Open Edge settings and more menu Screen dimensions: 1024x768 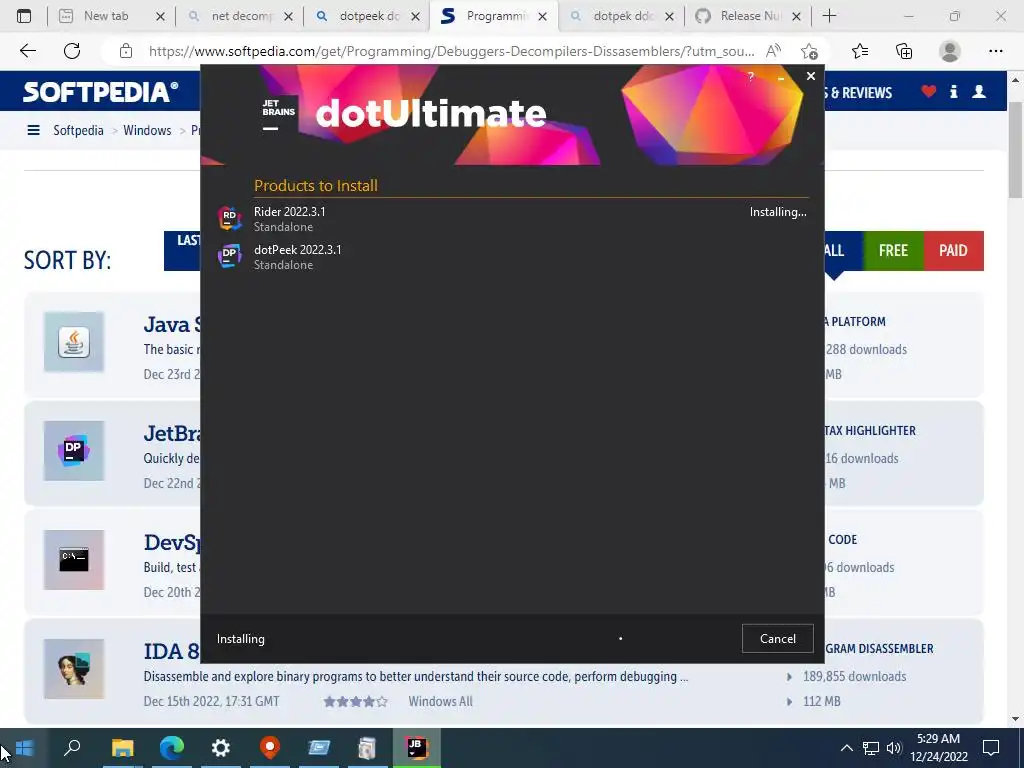coord(995,51)
